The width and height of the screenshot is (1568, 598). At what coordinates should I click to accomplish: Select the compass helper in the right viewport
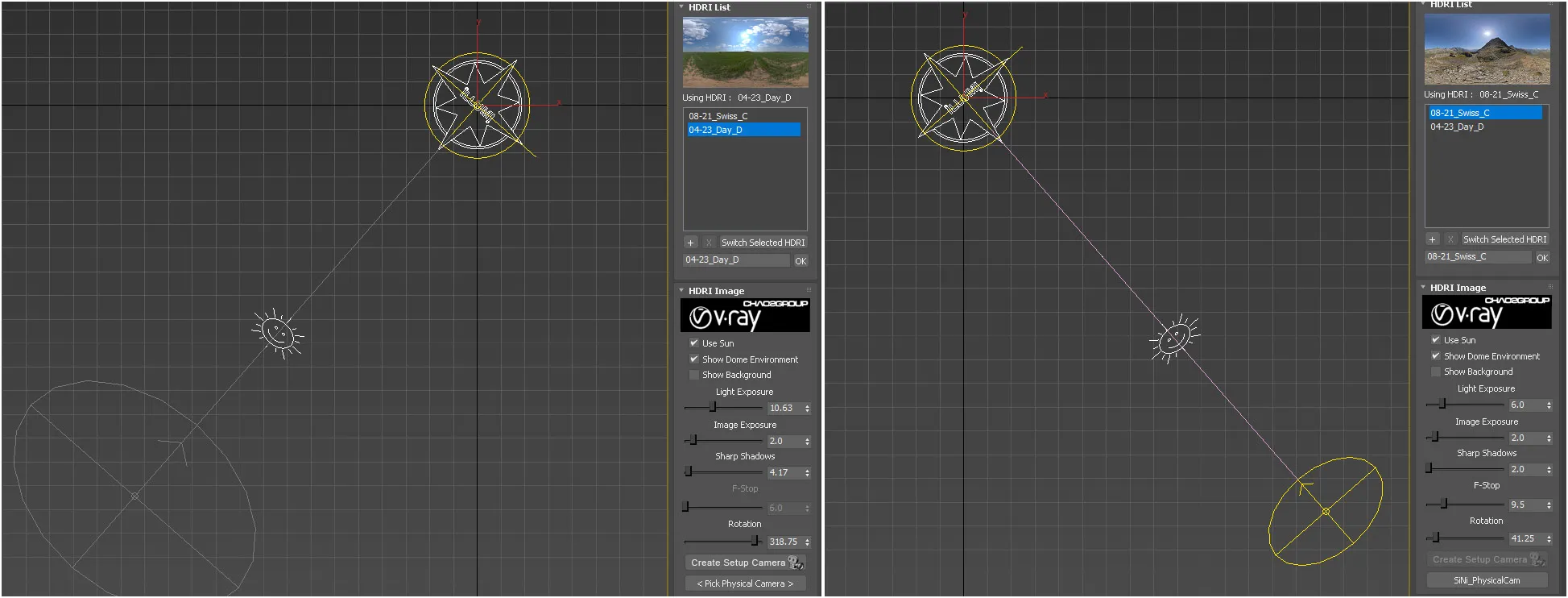(964, 98)
